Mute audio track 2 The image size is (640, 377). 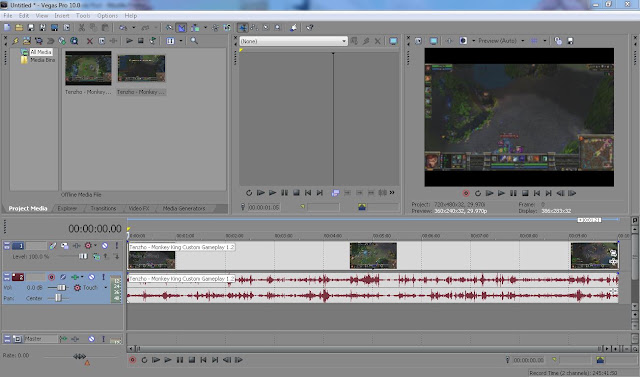pyautogui.click(x=91, y=277)
